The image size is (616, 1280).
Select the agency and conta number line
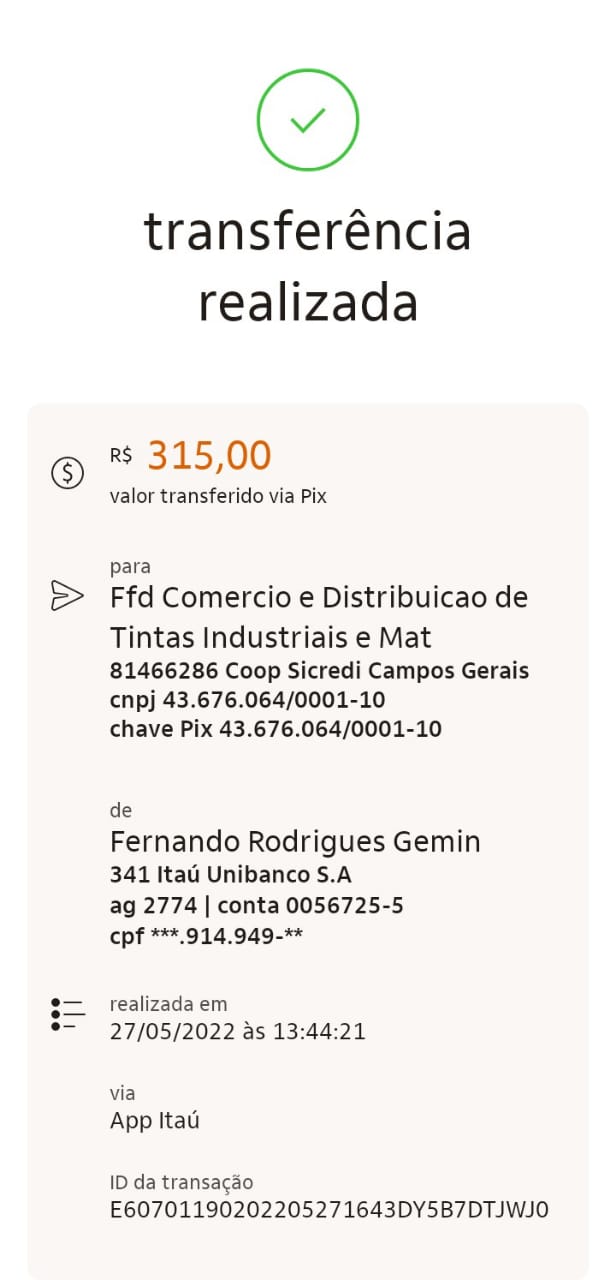tap(256, 906)
